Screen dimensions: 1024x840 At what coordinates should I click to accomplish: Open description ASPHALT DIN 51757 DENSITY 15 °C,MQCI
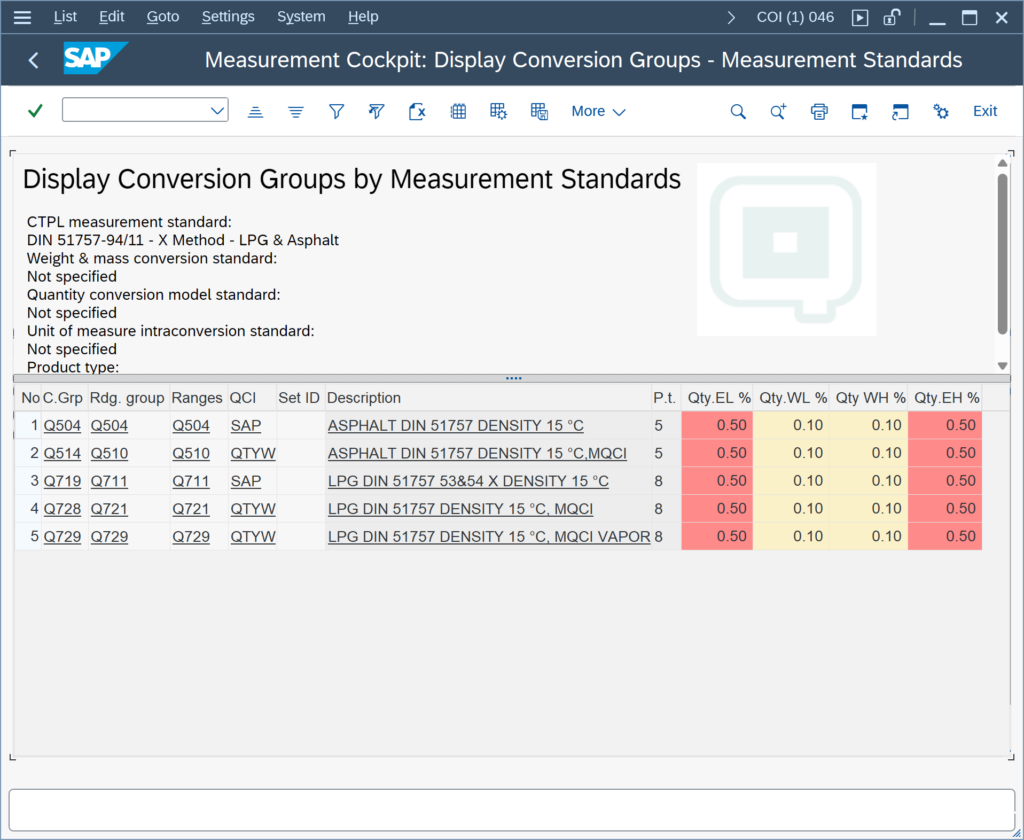(x=477, y=453)
